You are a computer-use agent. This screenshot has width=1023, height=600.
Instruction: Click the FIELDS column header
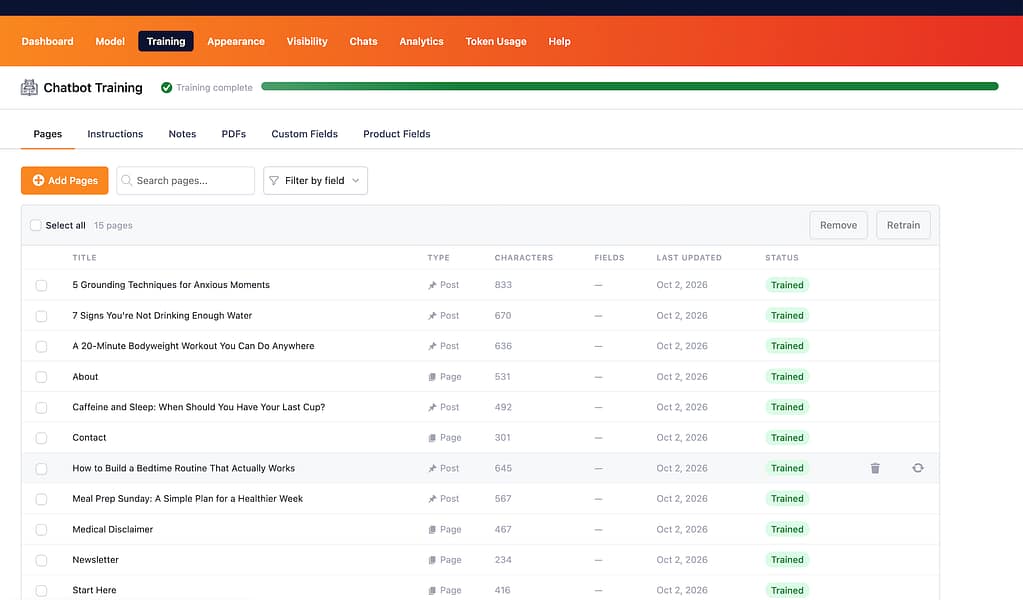click(x=609, y=258)
